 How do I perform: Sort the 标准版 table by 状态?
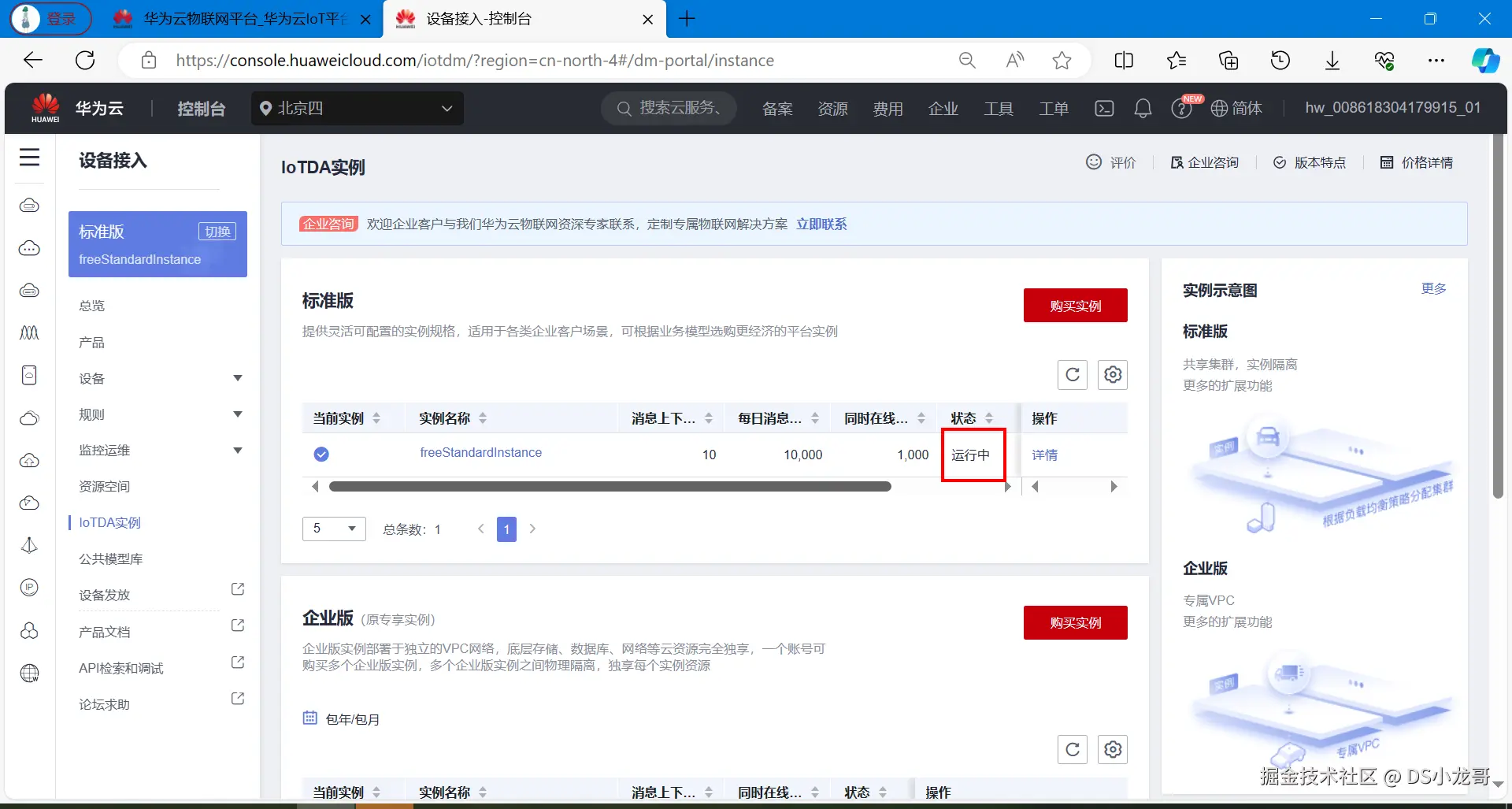pyautogui.click(x=989, y=418)
